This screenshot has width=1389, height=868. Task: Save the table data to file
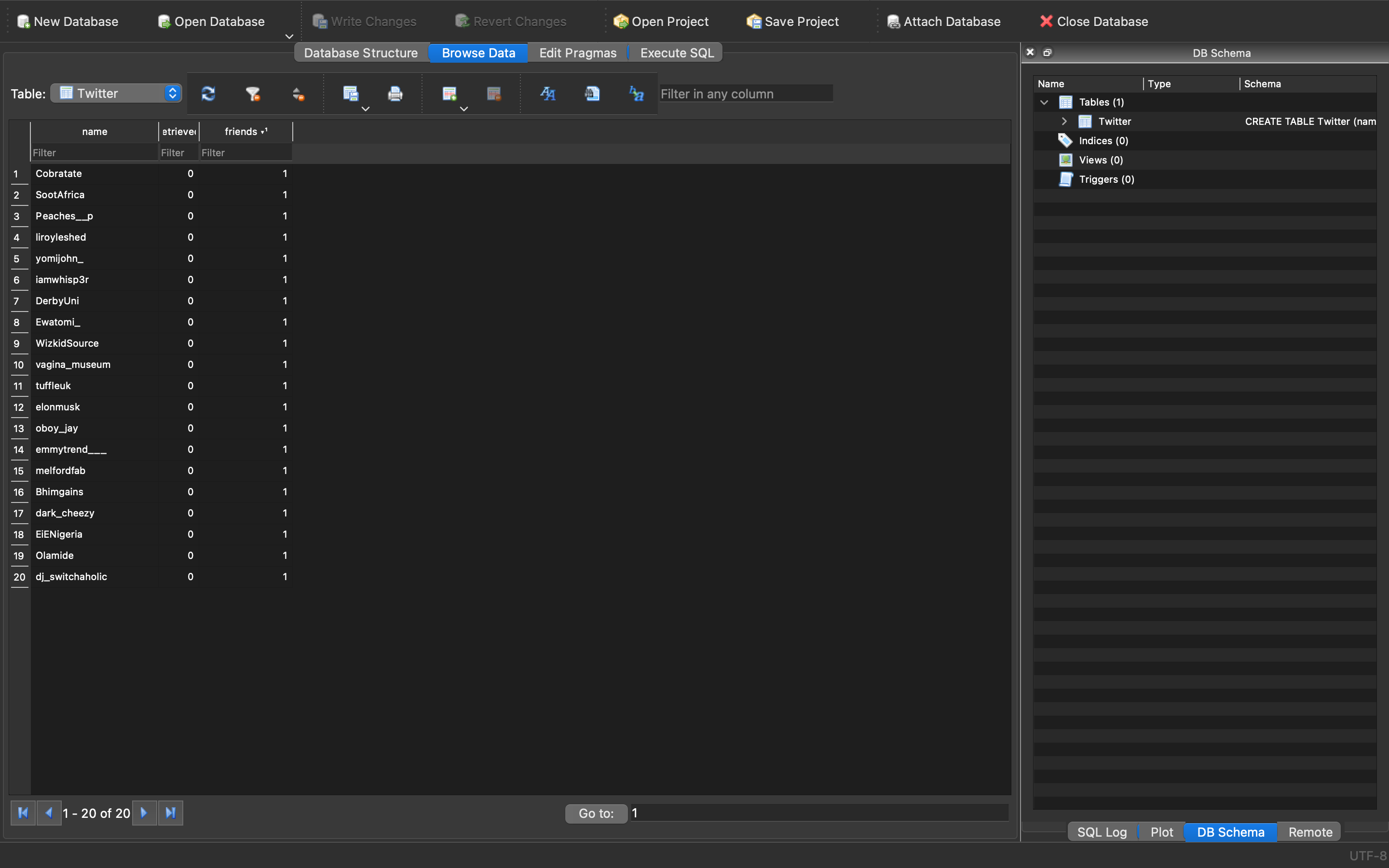click(x=351, y=94)
